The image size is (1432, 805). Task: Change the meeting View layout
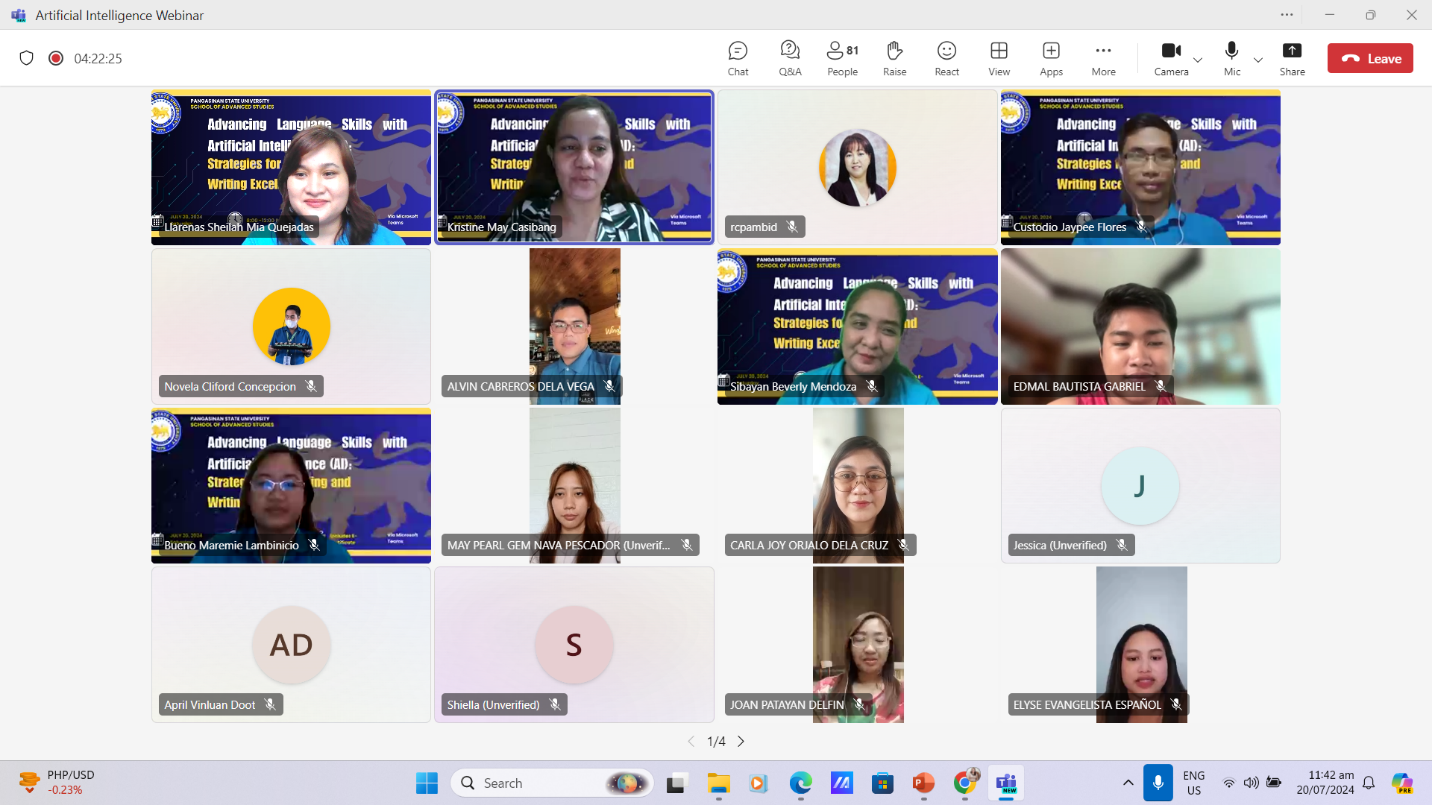pyautogui.click(x=998, y=58)
